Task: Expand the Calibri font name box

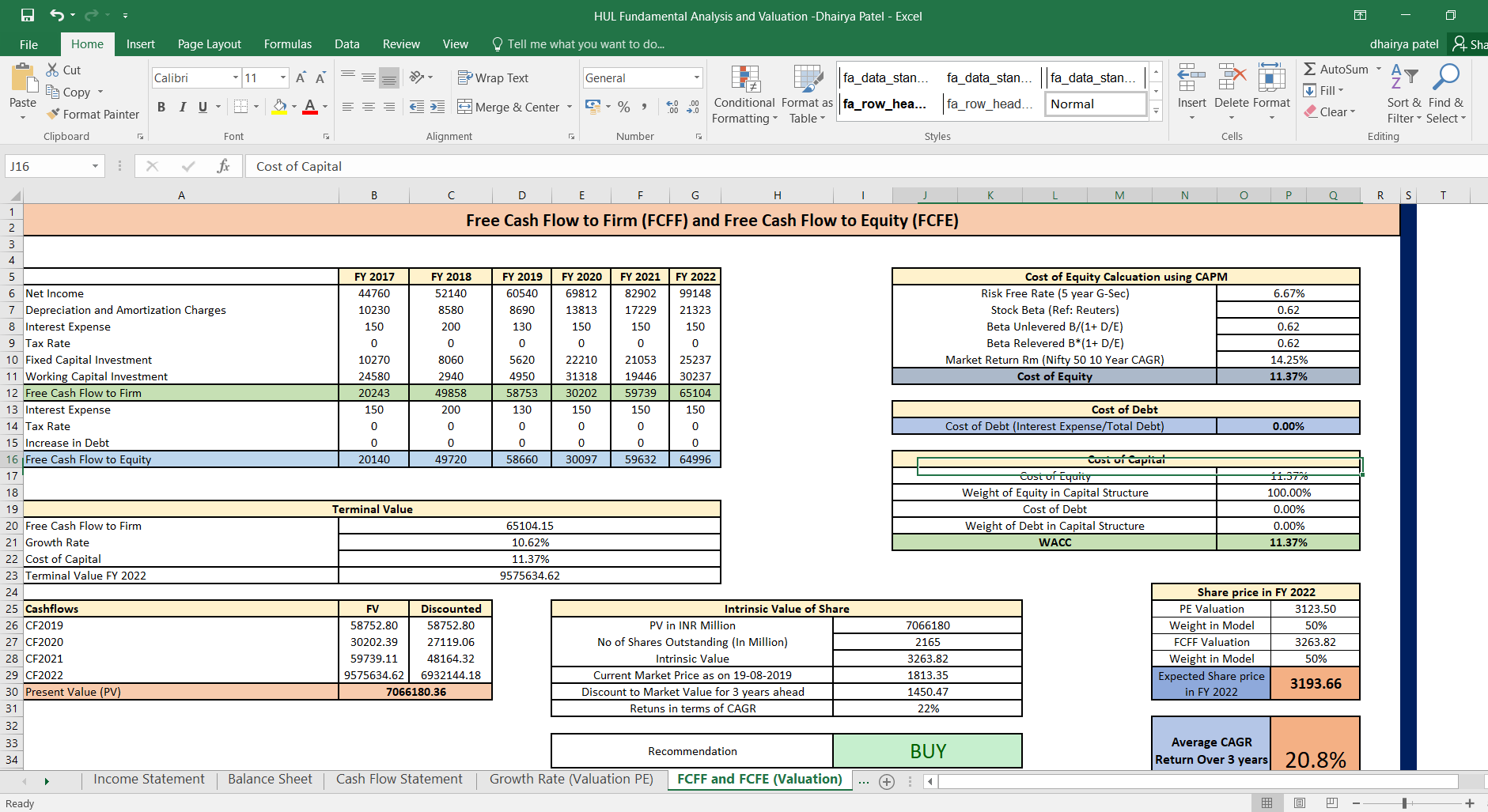Action: click(236, 77)
